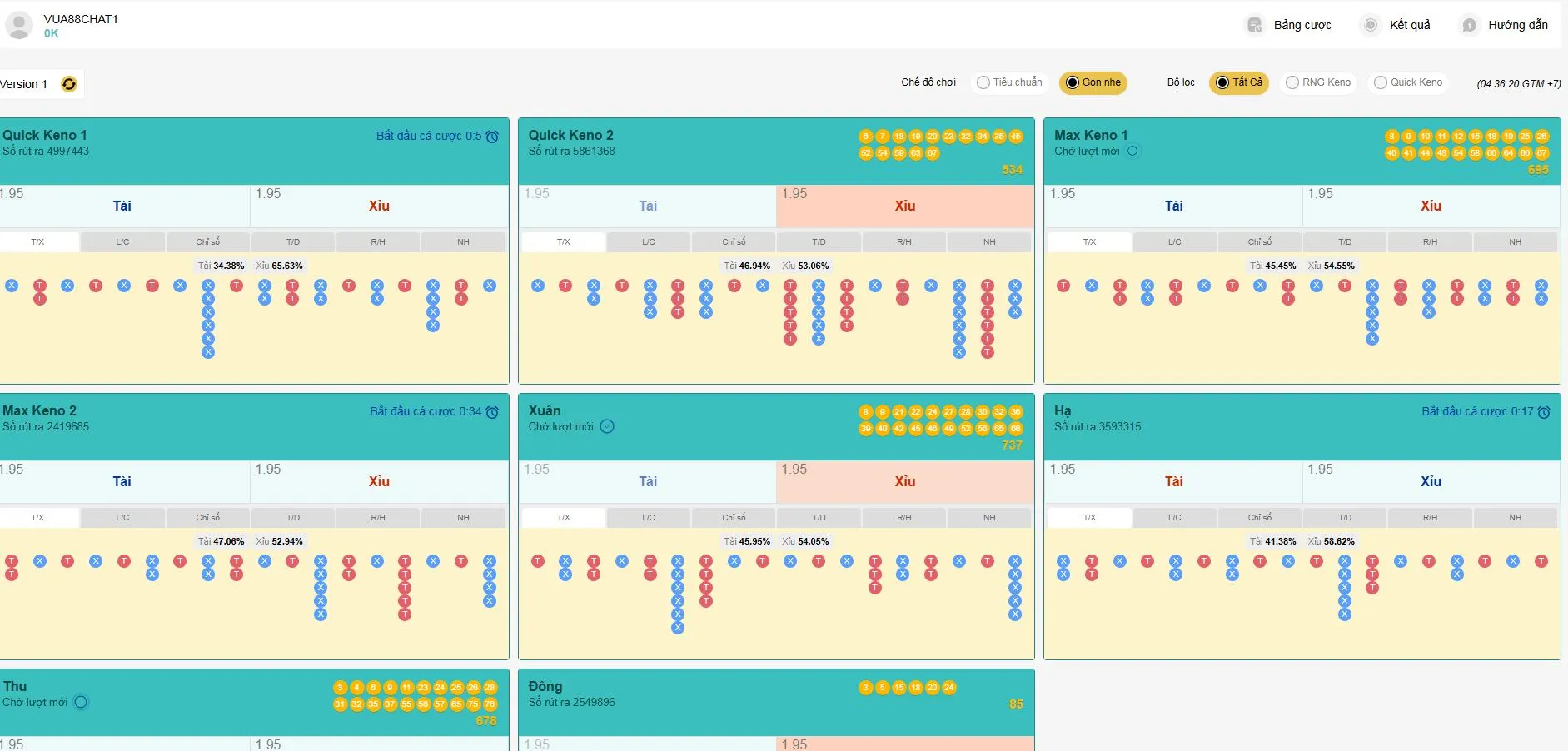Click the Version 1 refresh icon
Viewport: 1568px width, 751px height.
coord(69,84)
